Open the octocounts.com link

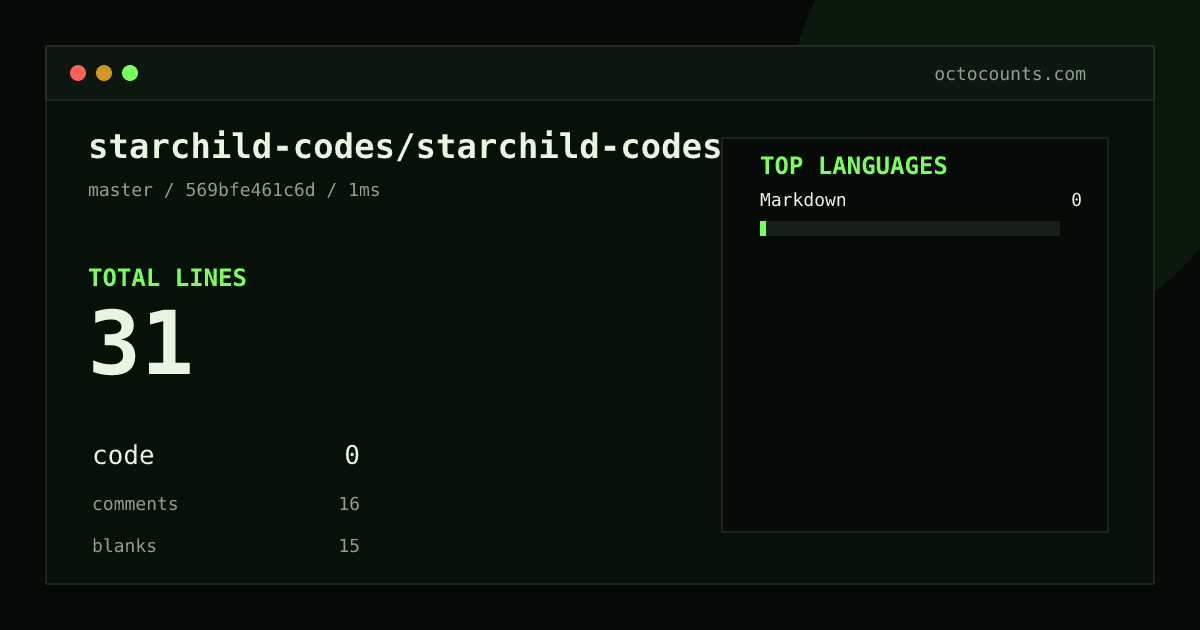point(1010,74)
